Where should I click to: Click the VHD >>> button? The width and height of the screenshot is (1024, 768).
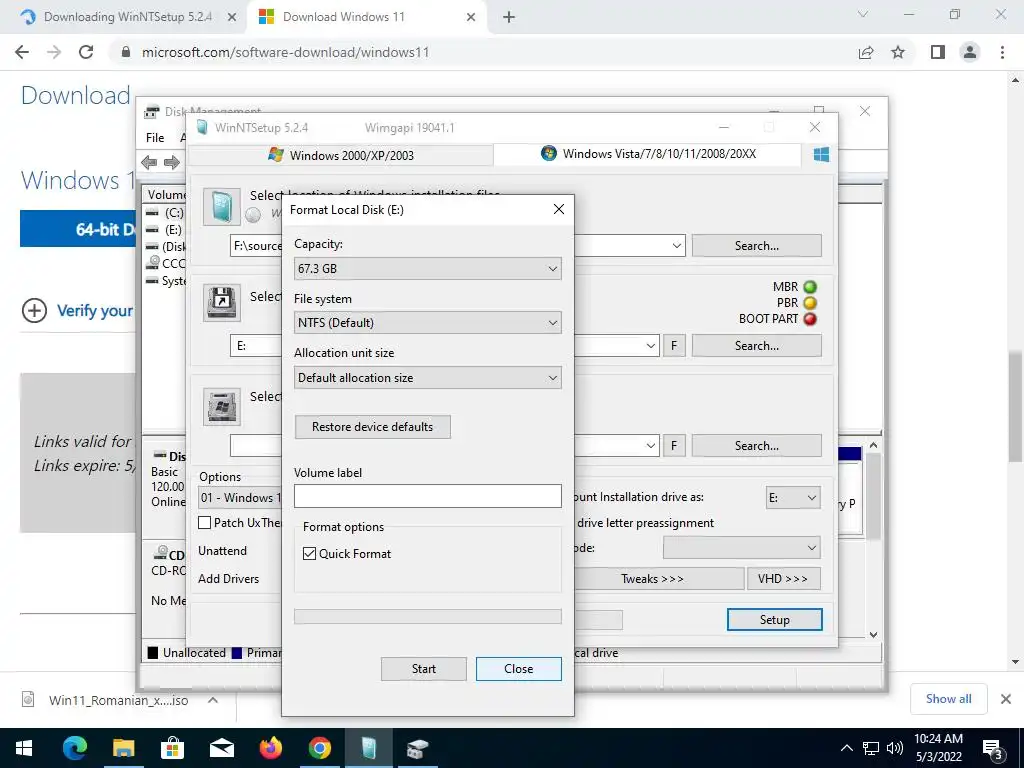[783, 579]
